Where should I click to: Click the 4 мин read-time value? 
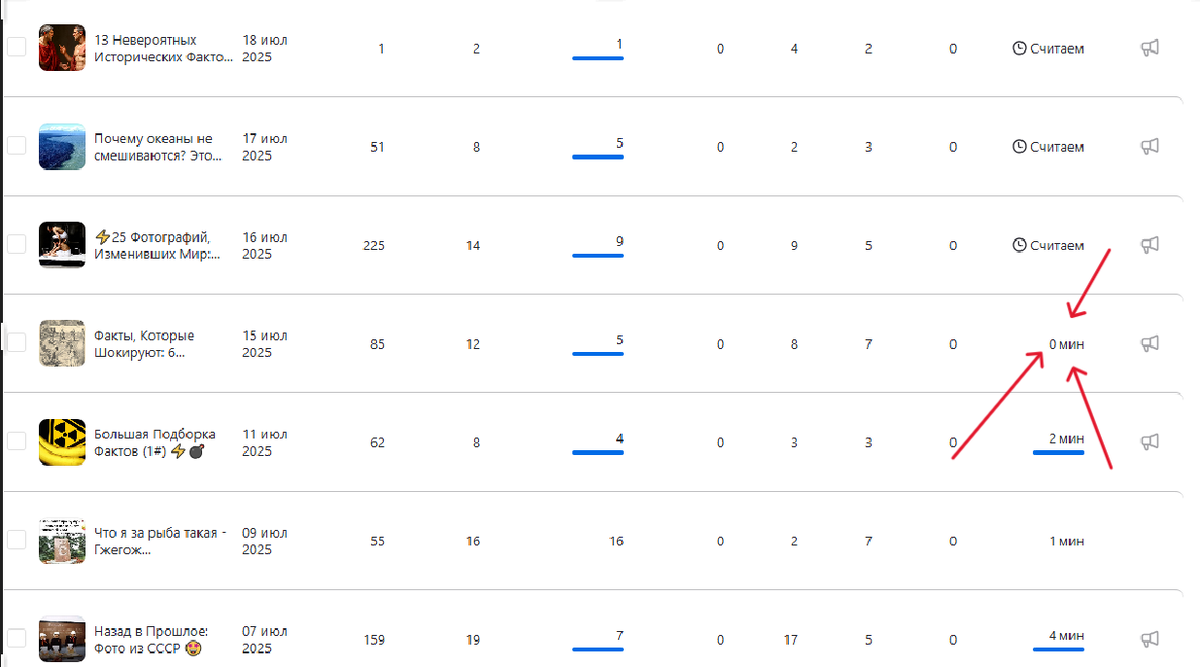pos(1066,636)
